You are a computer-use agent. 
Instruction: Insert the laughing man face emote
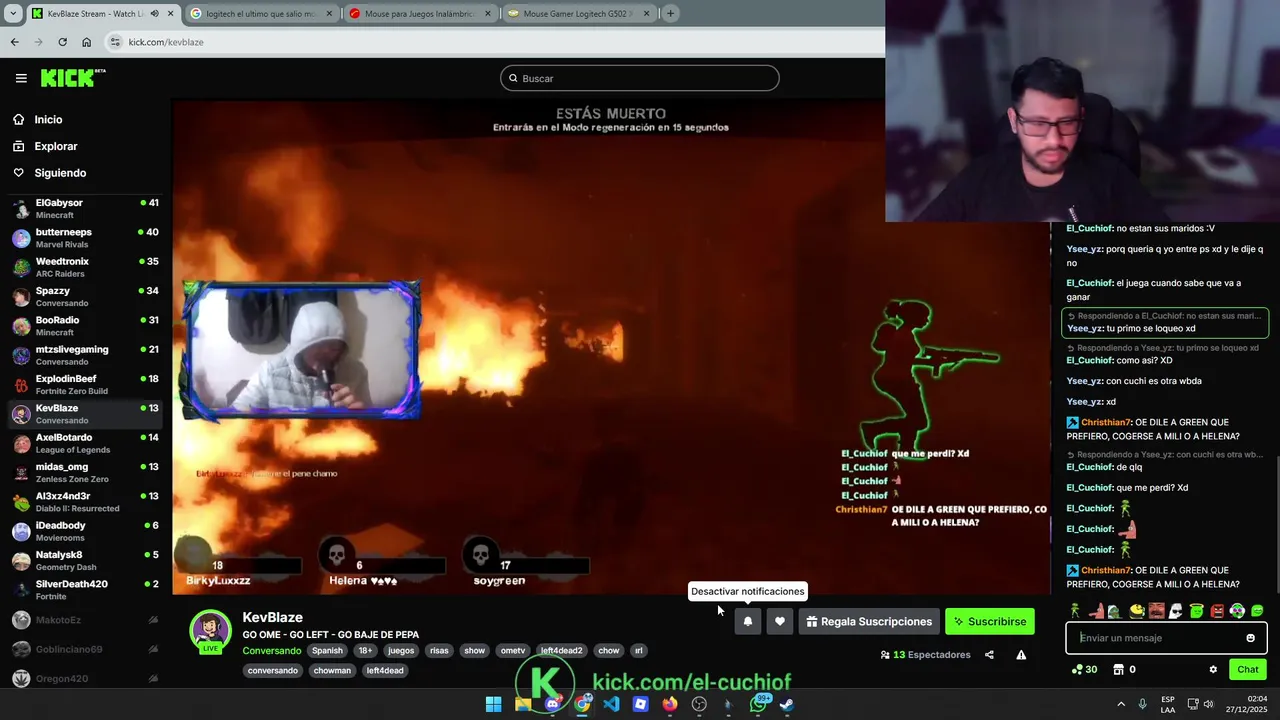tap(1157, 611)
